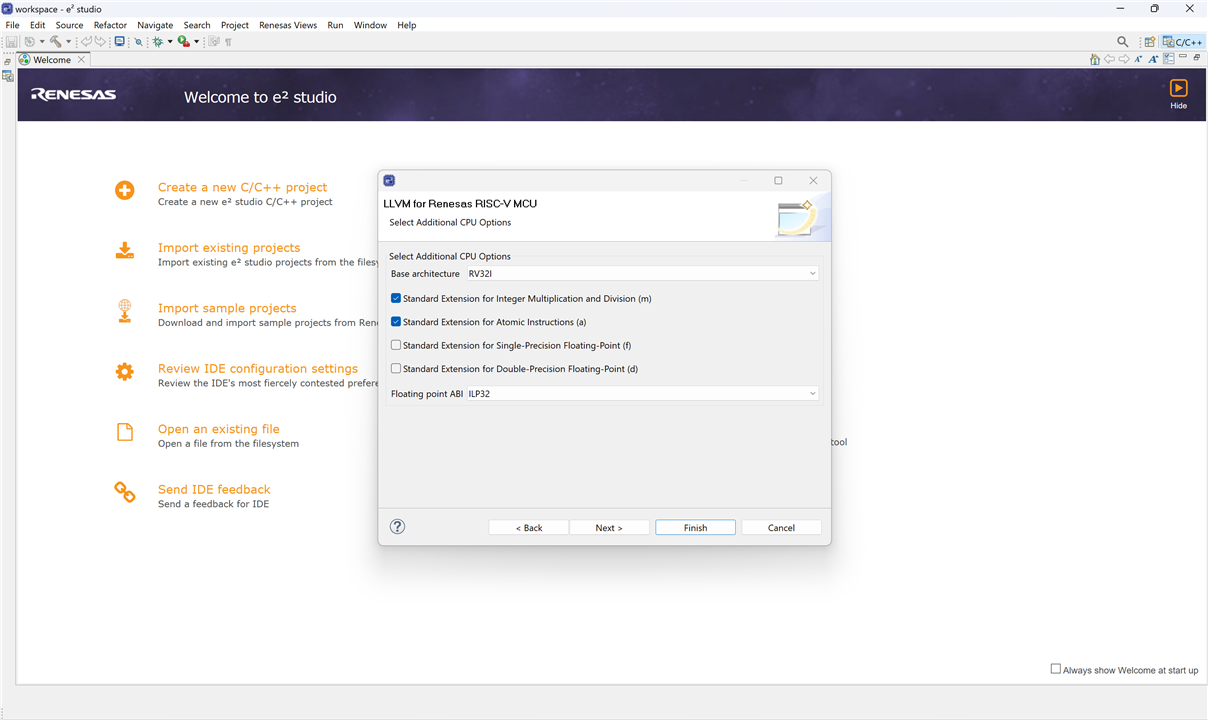Click the Open Perspective icon

(1150, 42)
